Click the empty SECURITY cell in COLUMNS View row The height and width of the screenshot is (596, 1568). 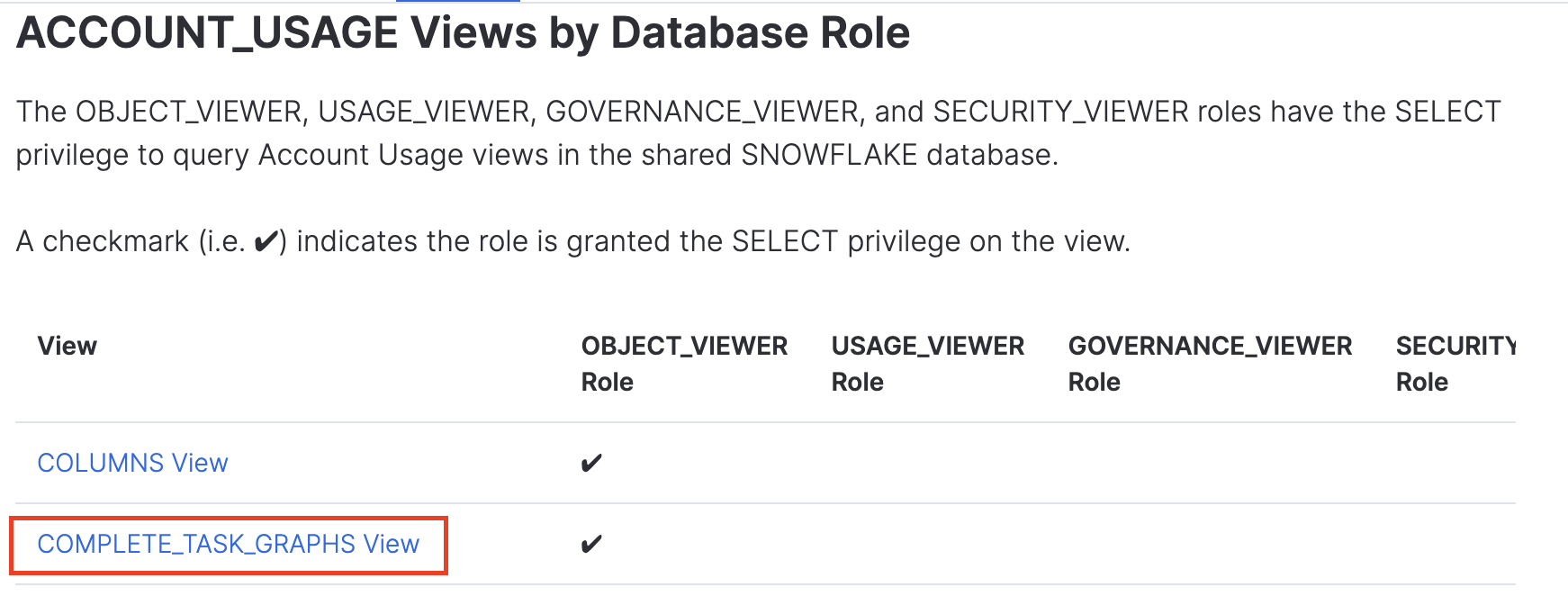tap(1454, 463)
